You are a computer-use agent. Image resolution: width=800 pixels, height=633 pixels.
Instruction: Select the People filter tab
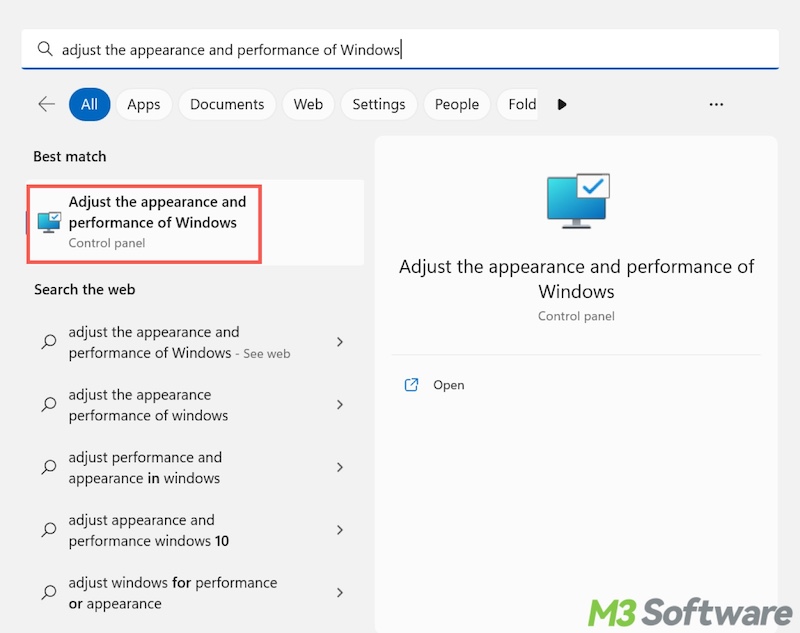(x=457, y=104)
